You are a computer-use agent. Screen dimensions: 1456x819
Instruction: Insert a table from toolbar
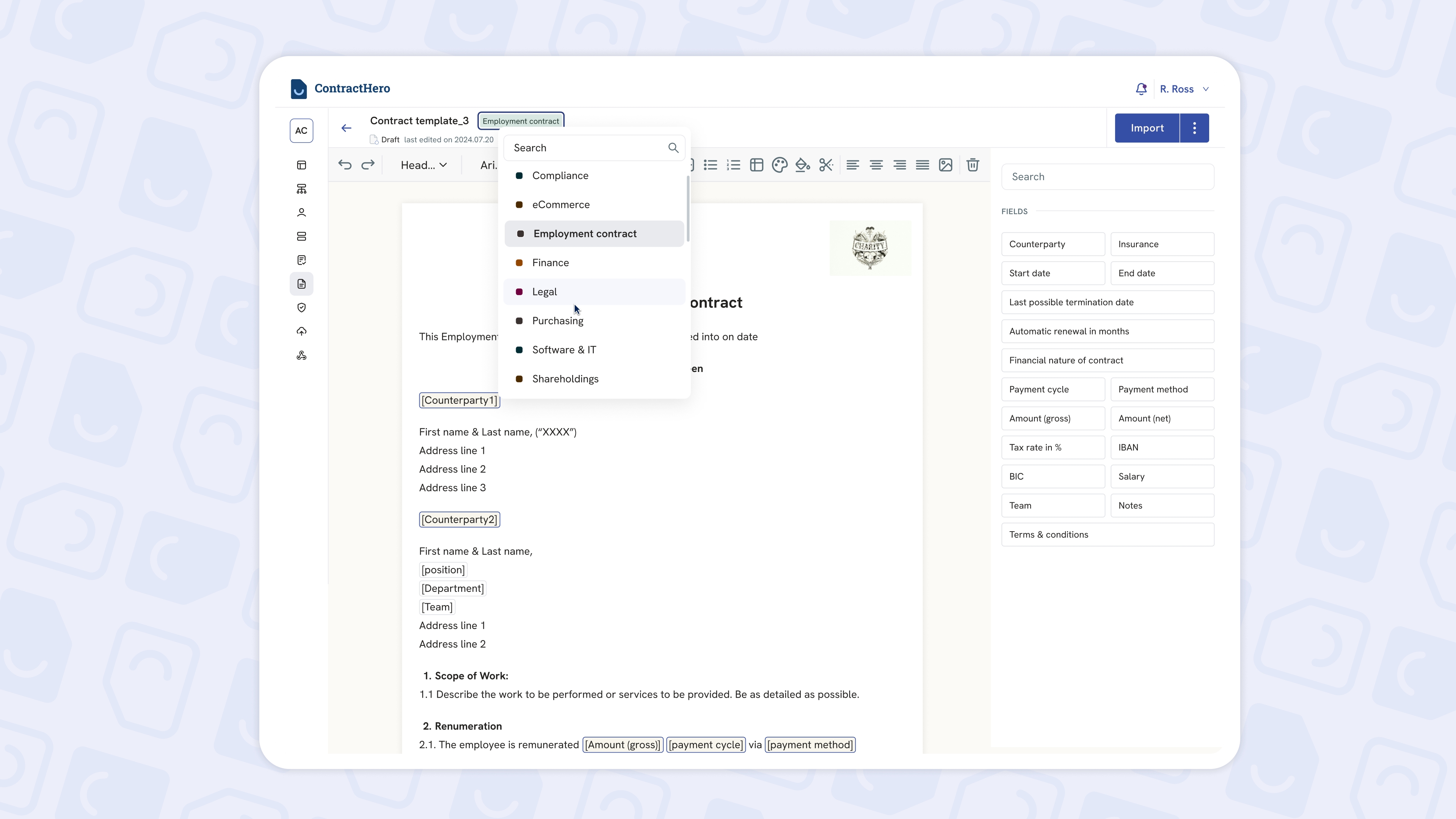756,165
